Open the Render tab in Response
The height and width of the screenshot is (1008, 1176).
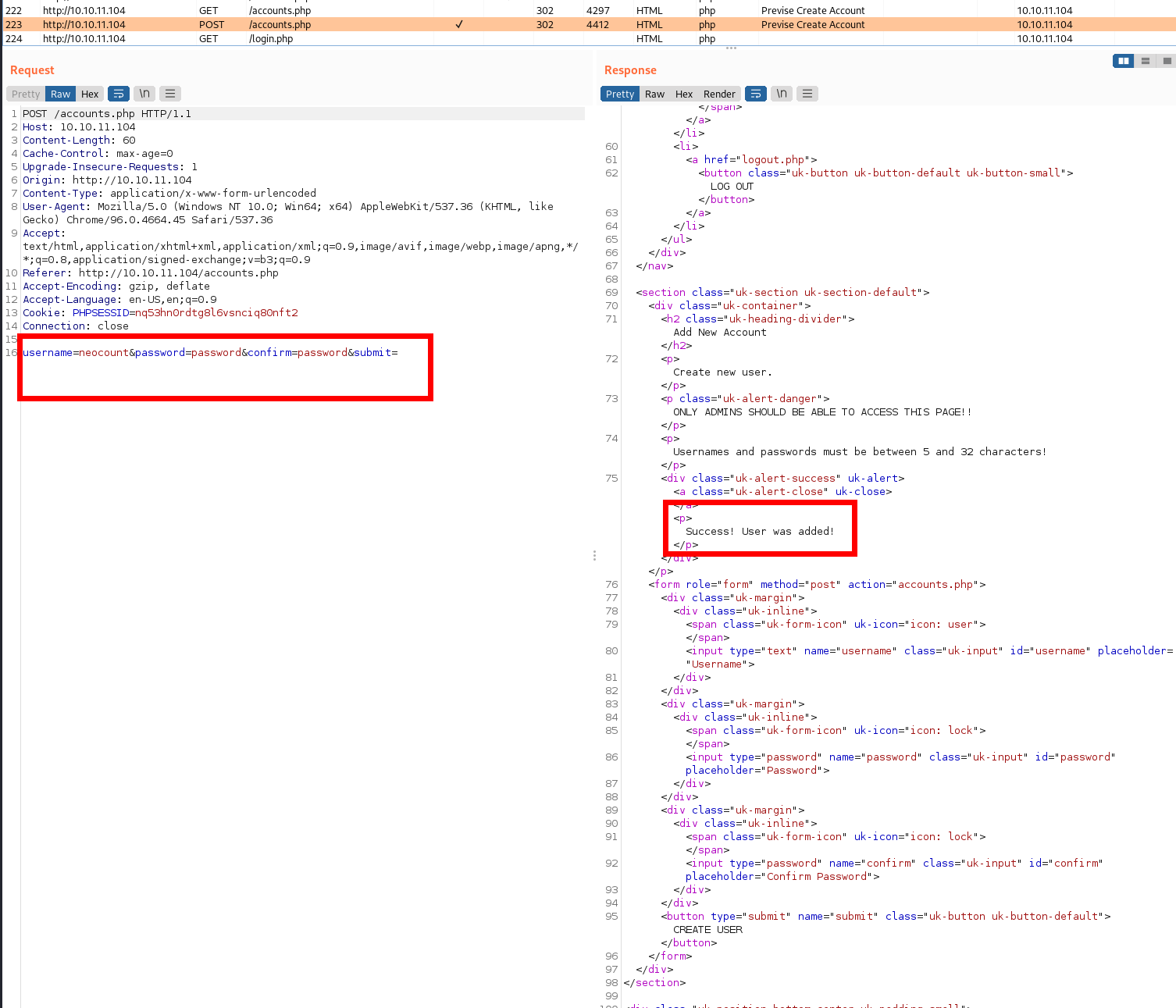(719, 94)
